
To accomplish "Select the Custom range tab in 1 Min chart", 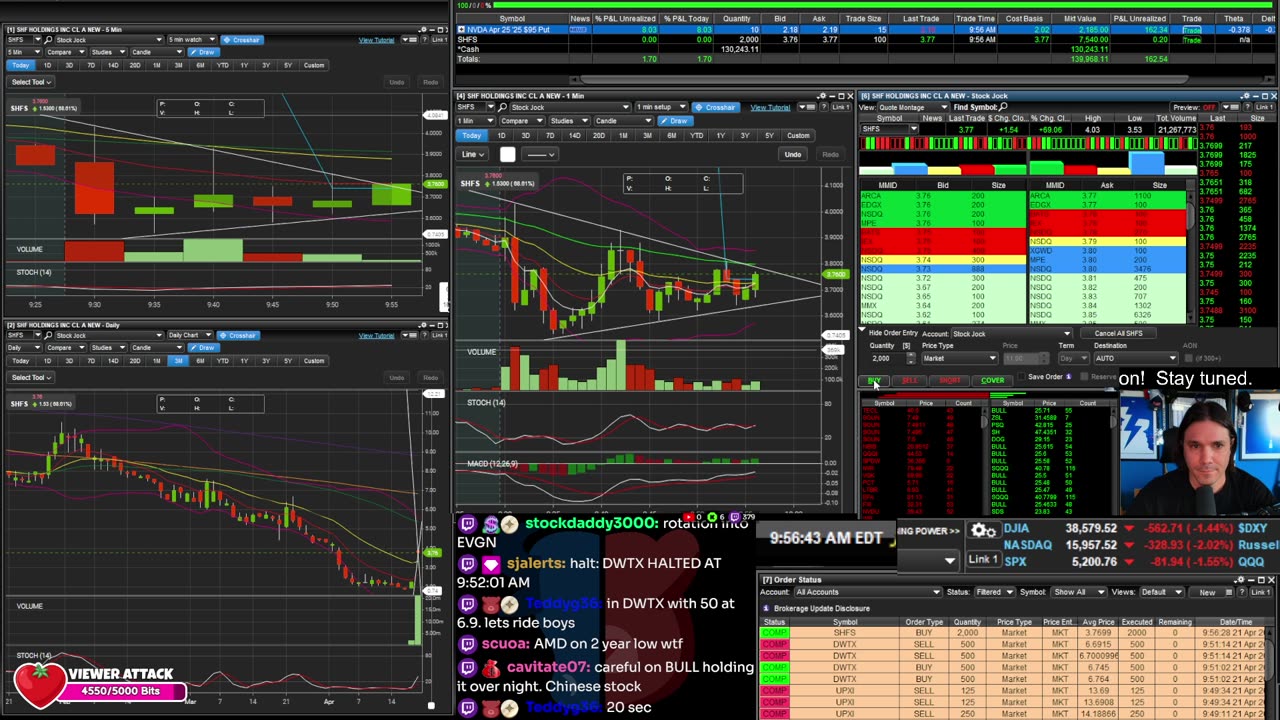I will click(798, 135).
